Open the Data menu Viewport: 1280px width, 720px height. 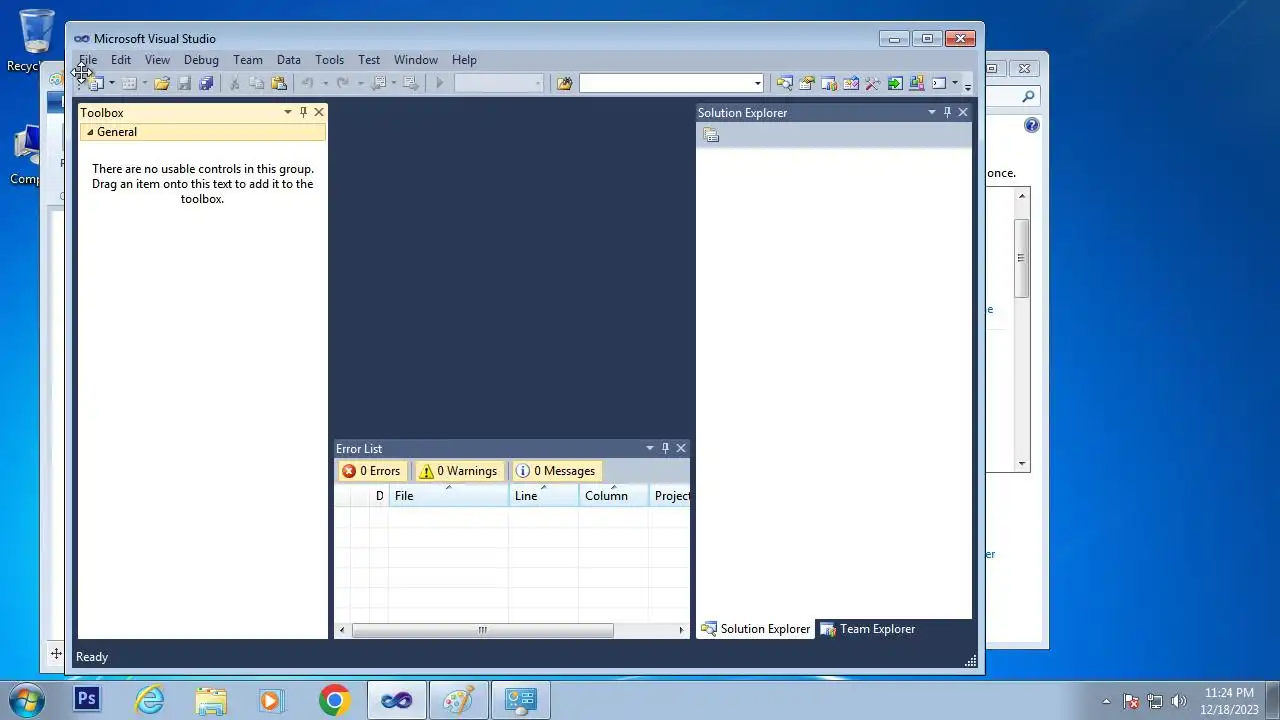coord(289,60)
